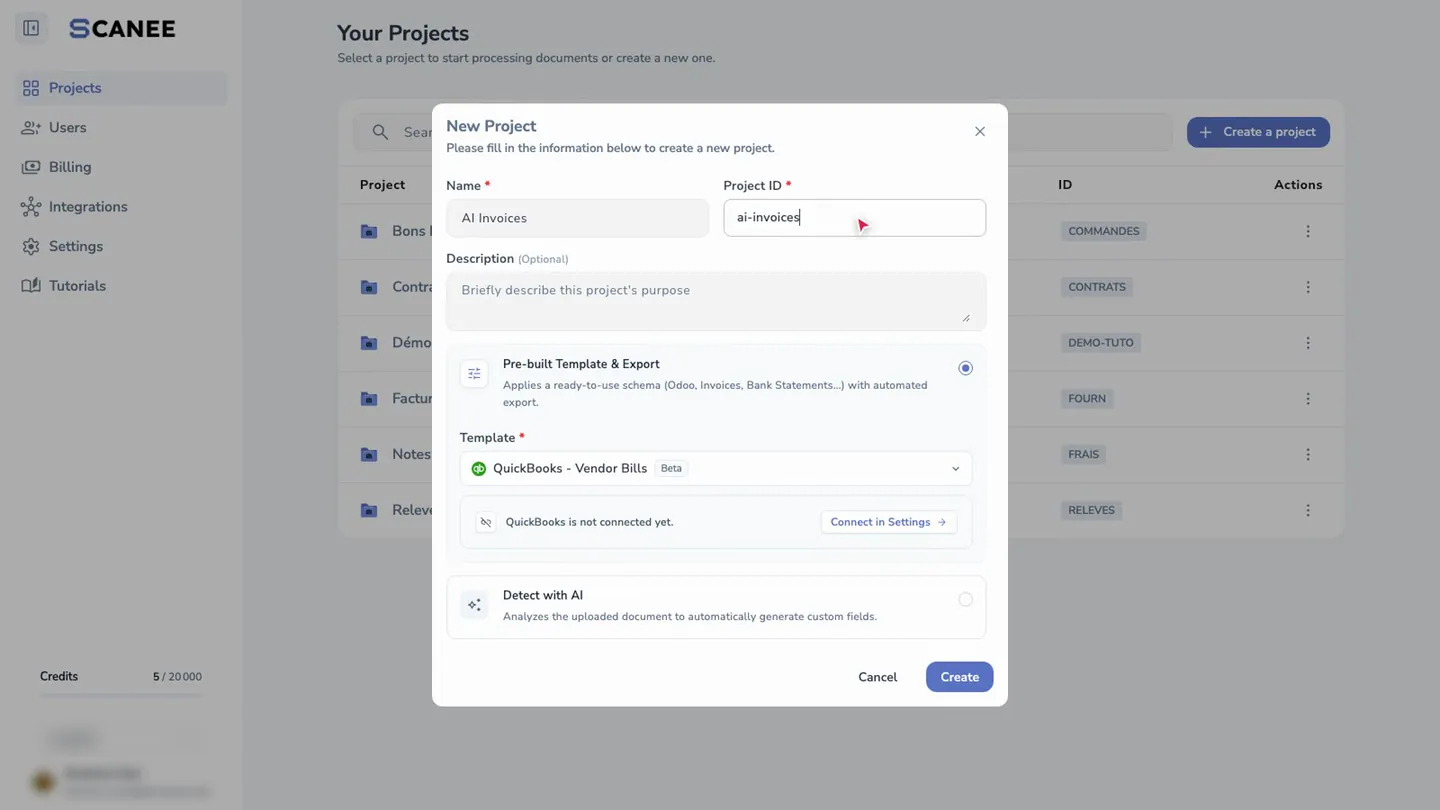Open Users in sidebar
Screen dimensions: 1440x810
[x=122, y=127]
